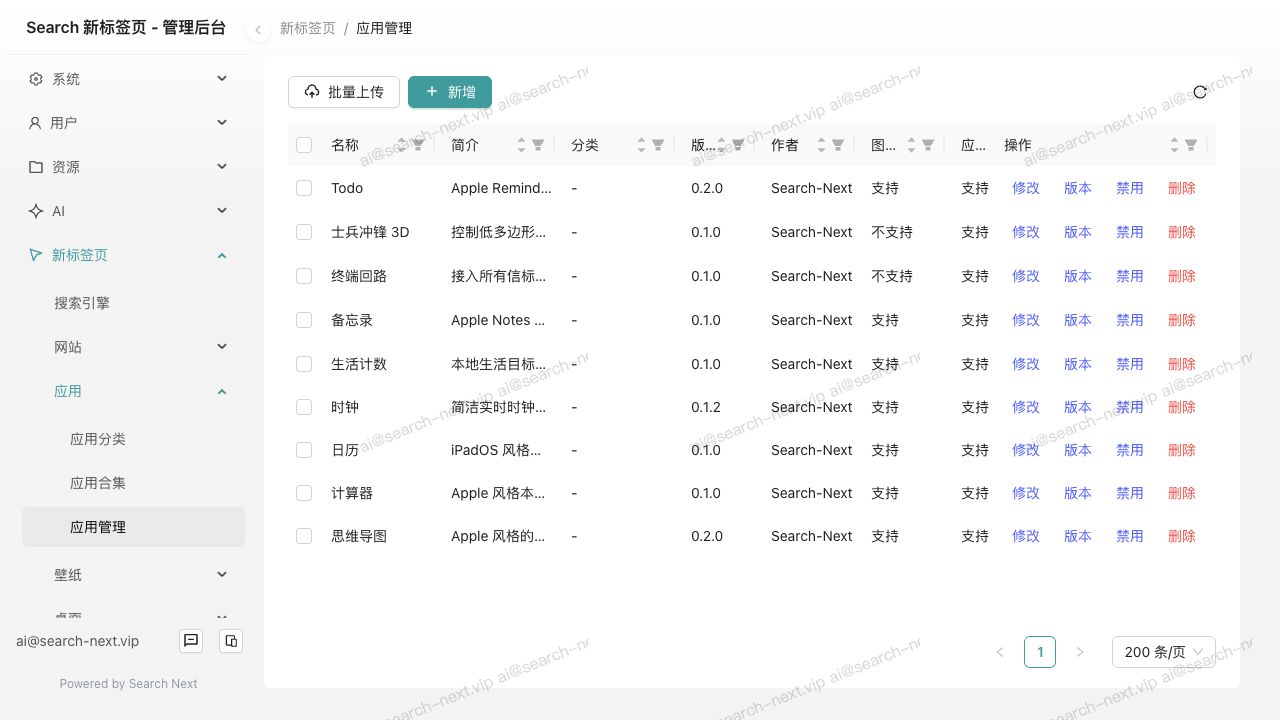Click the 批量上传 button
The image size is (1280, 720).
pos(344,92)
